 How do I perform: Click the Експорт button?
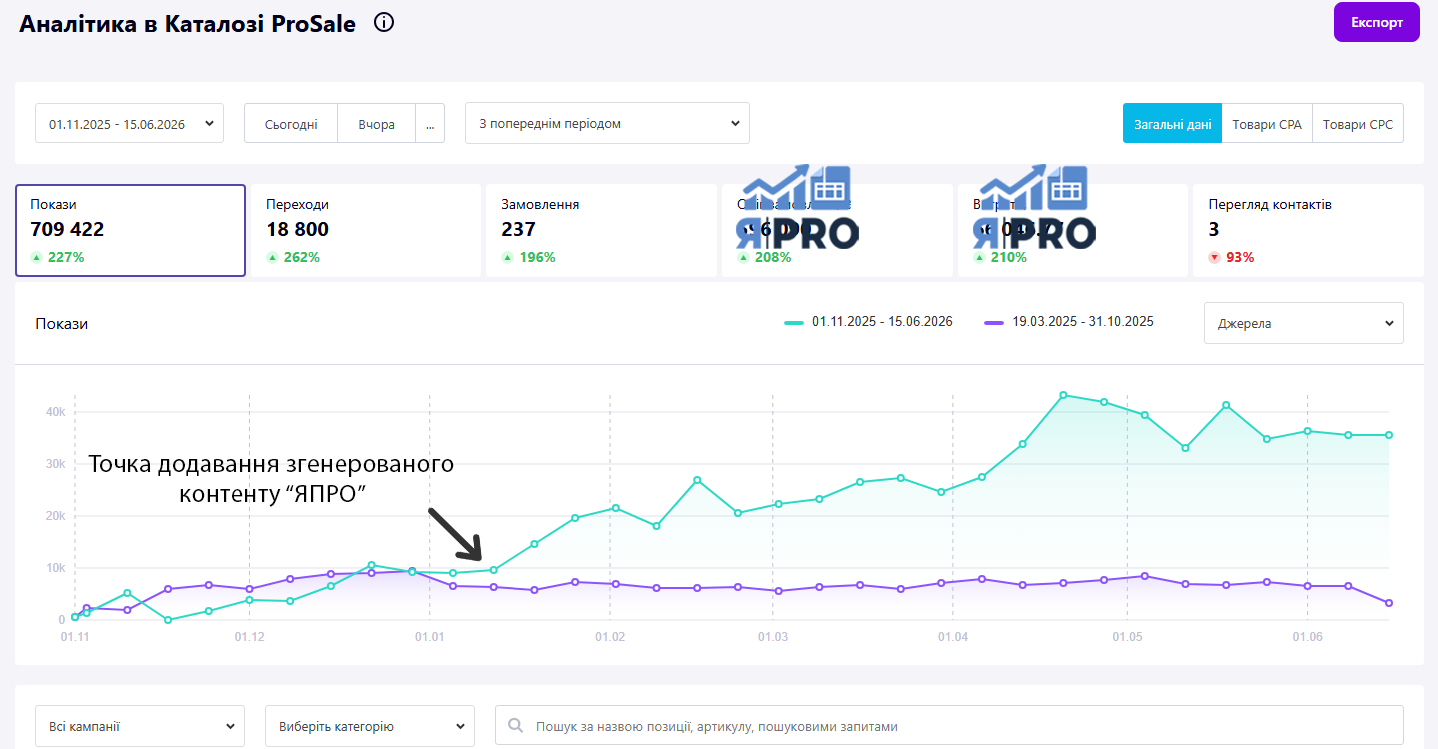[1377, 22]
